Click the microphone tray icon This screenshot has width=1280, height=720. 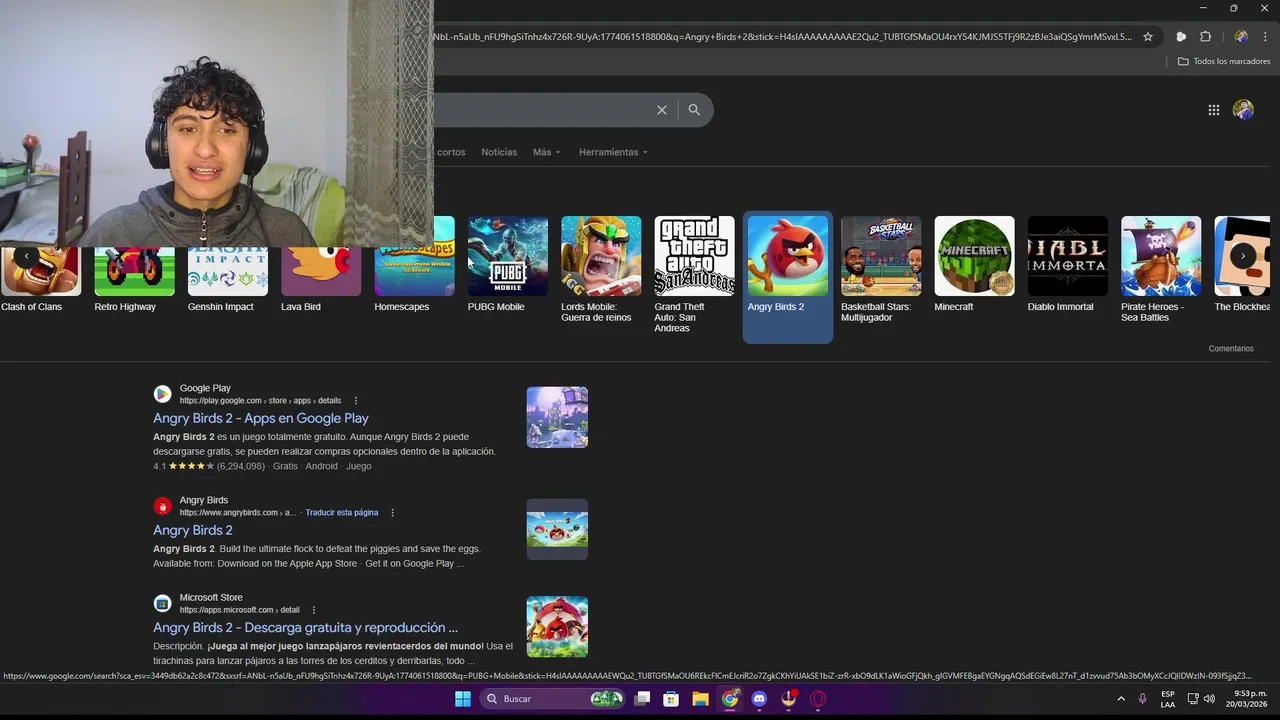point(1142,699)
